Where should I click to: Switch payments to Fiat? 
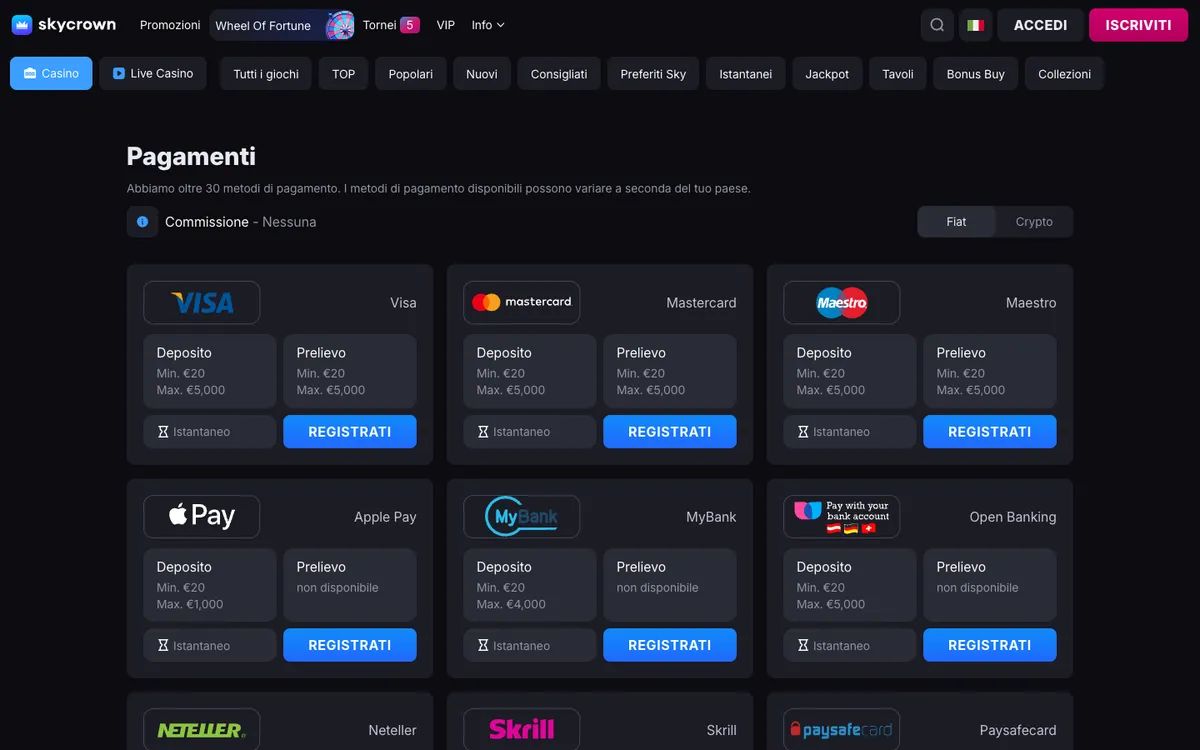click(x=957, y=222)
